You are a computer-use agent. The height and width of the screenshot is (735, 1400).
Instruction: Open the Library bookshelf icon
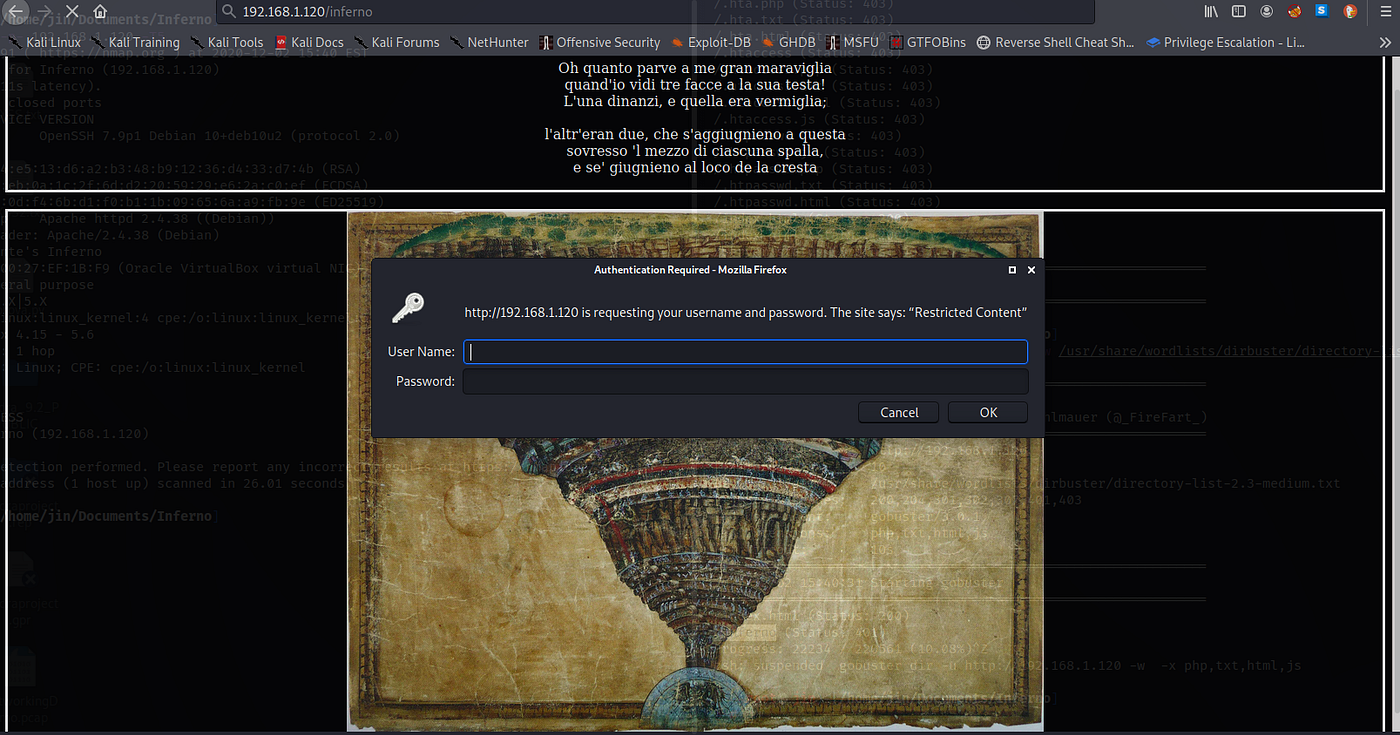click(x=1211, y=11)
